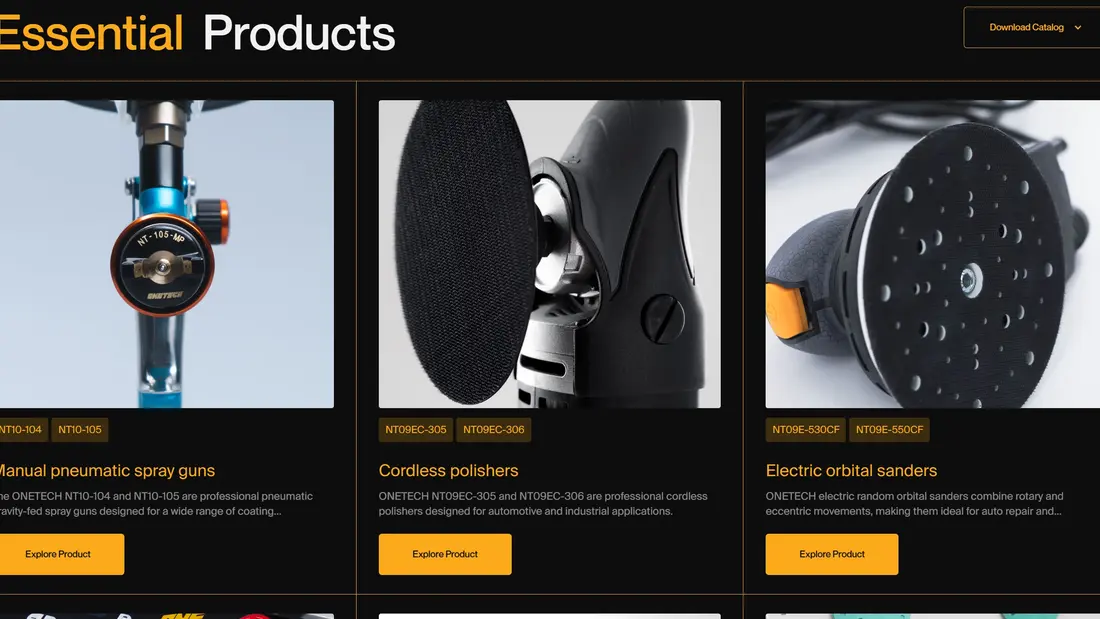Explore Product for electric orbital sanders
The image size is (1100, 619).
[x=831, y=554]
